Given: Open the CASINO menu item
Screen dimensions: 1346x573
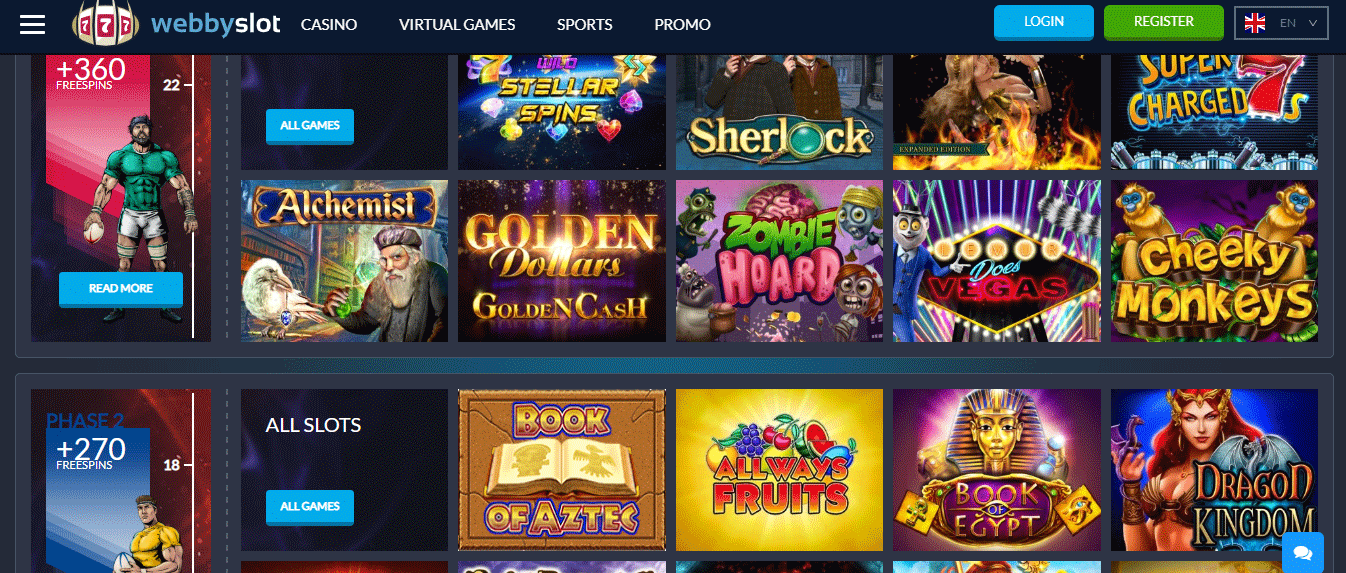Looking at the screenshot, I should tap(329, 25).
